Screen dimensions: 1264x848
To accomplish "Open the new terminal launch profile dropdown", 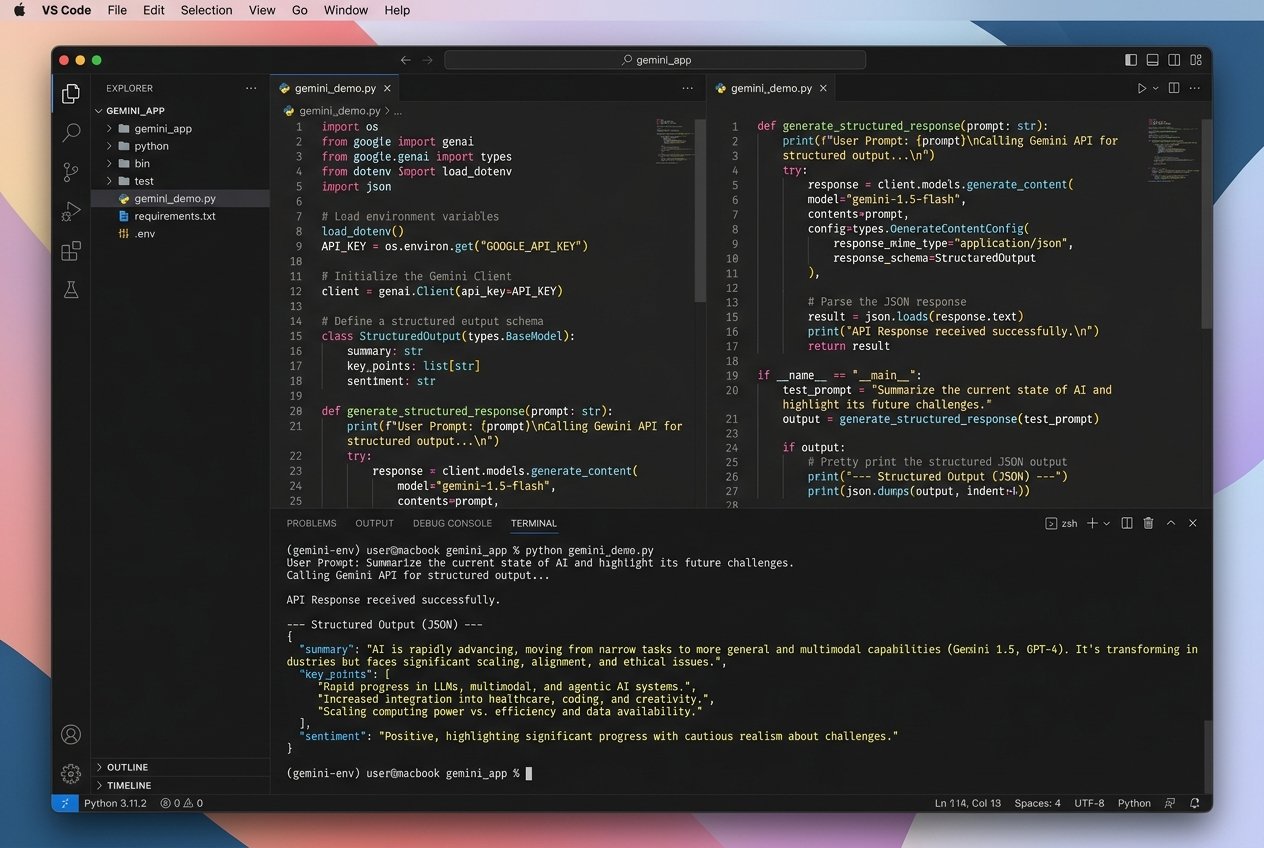I will coord(1106,523).
